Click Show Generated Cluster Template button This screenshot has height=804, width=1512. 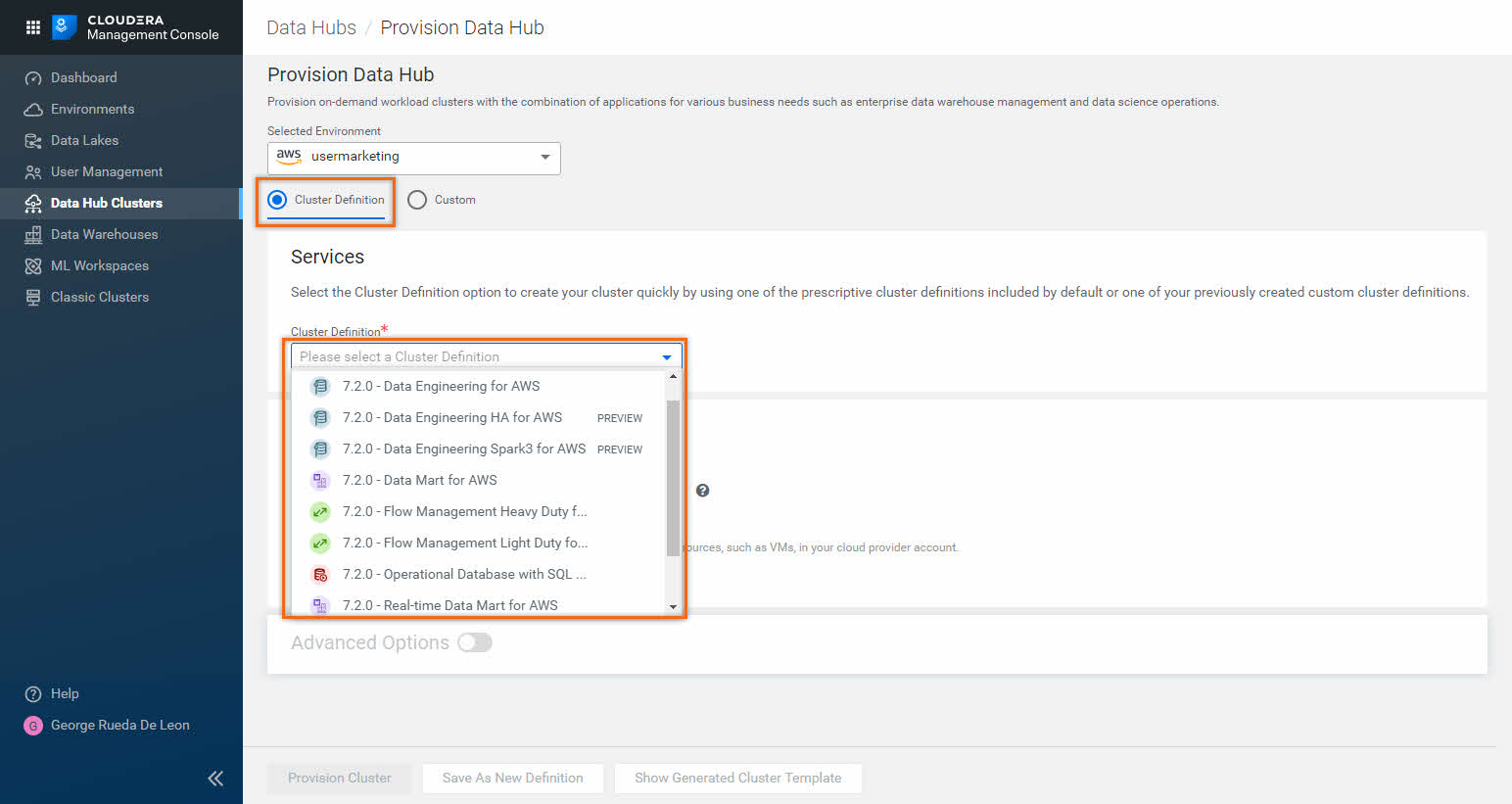[737, 779]
